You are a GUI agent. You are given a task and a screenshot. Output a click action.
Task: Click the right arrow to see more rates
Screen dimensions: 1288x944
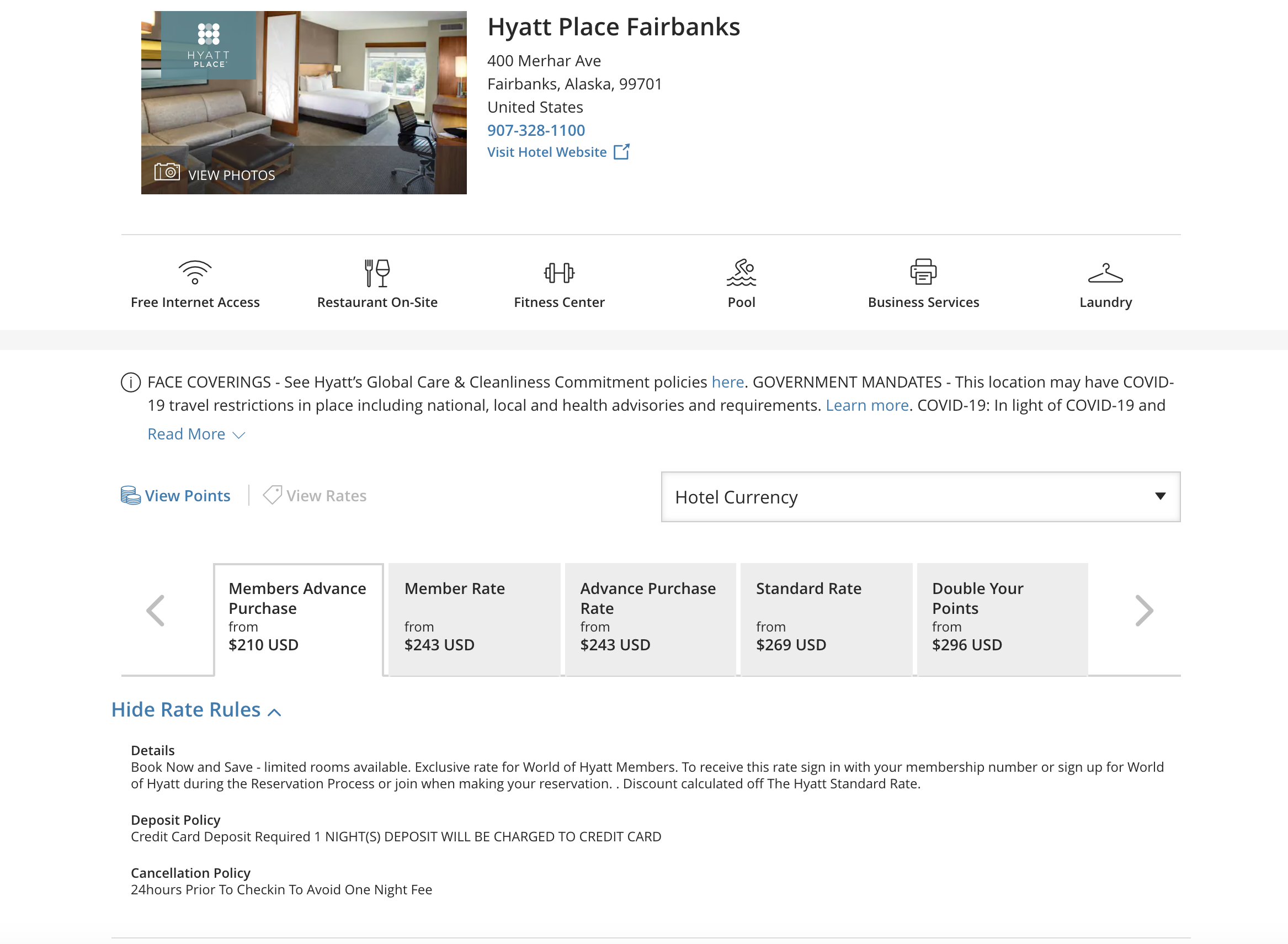[x=1146, y=610]
